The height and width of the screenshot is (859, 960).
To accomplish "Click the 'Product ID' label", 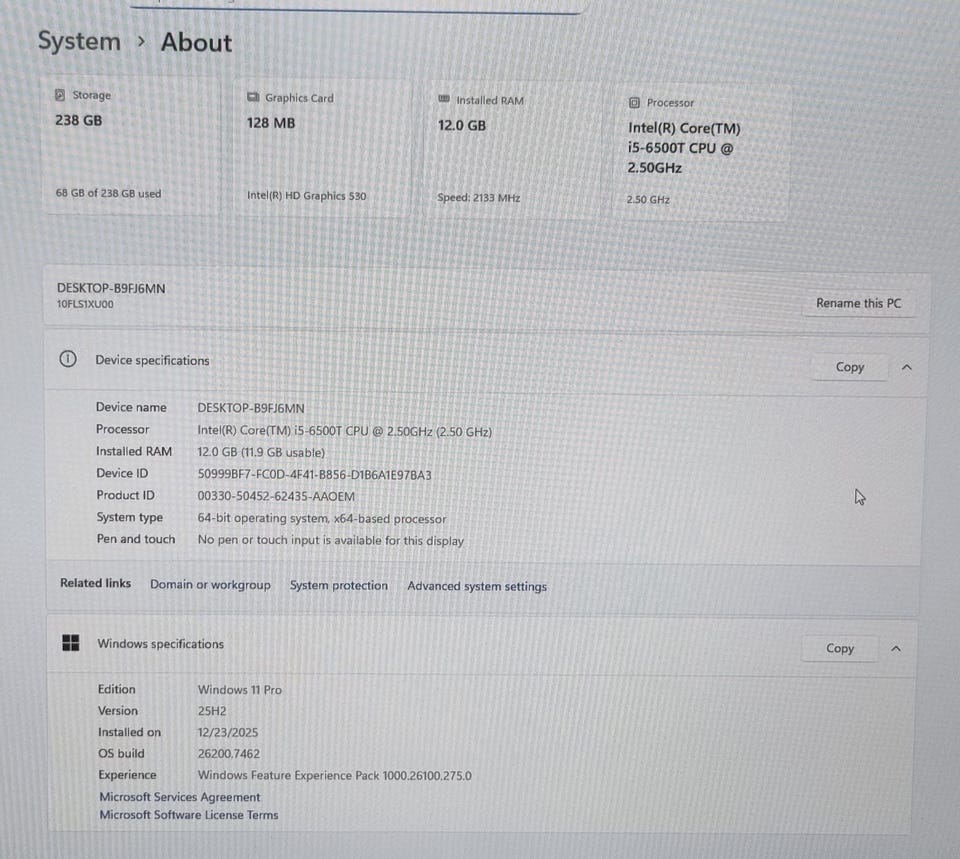I will point(126,495).
